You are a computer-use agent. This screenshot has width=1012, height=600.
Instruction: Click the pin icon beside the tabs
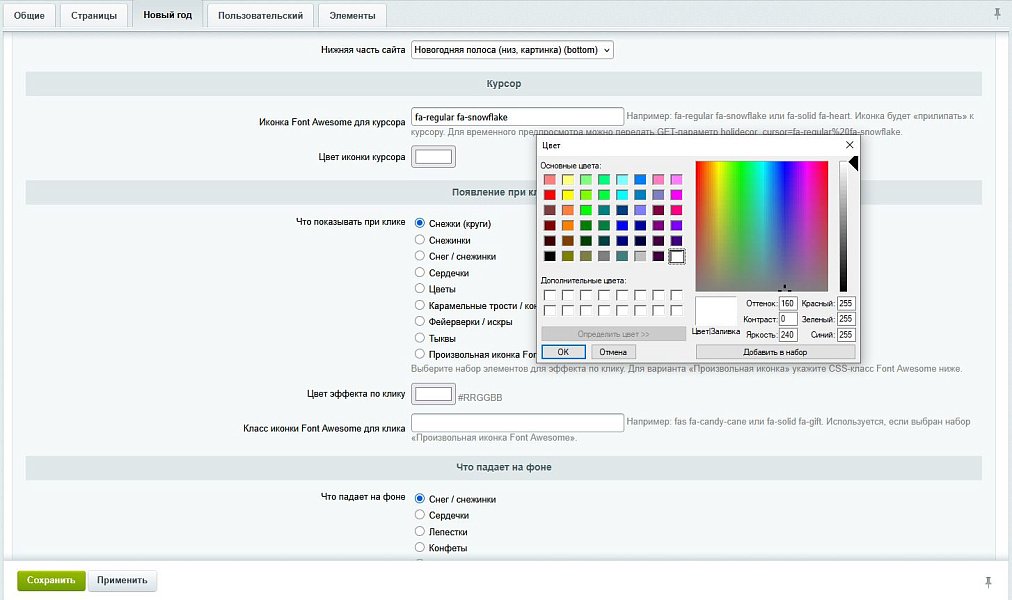(x=996, y=13)
